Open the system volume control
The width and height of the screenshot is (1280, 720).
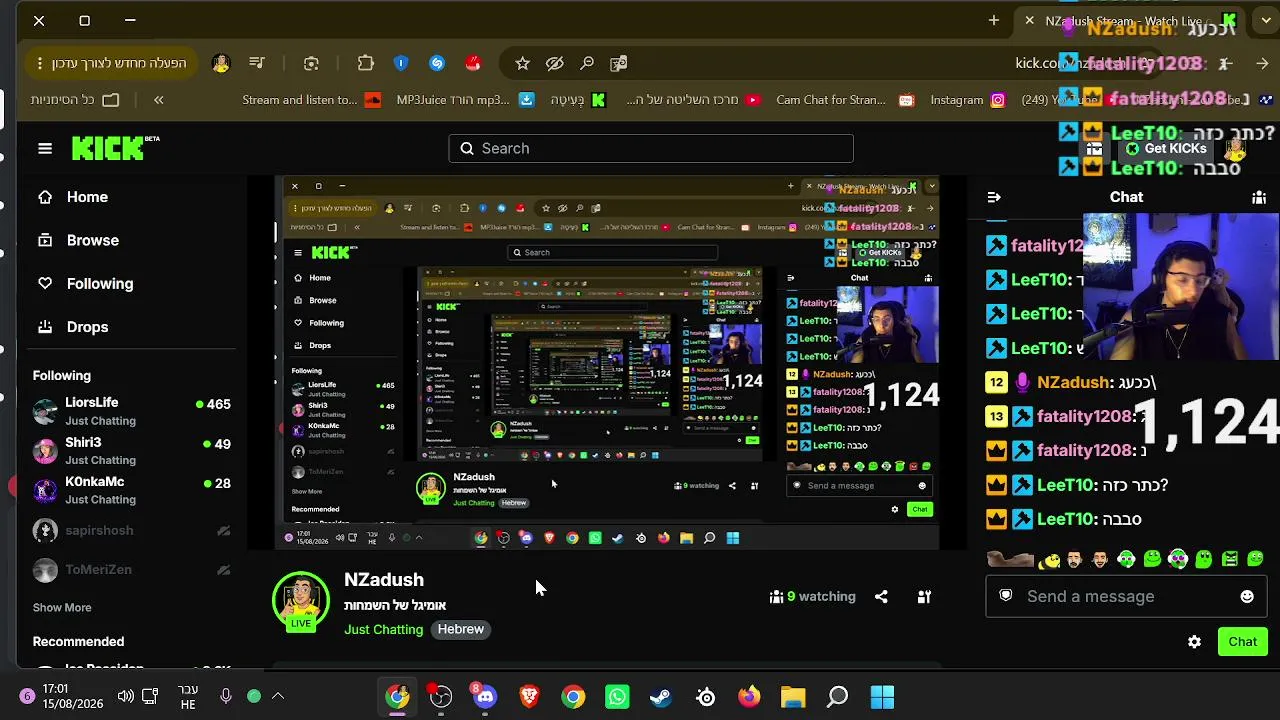tap(125, 696)
